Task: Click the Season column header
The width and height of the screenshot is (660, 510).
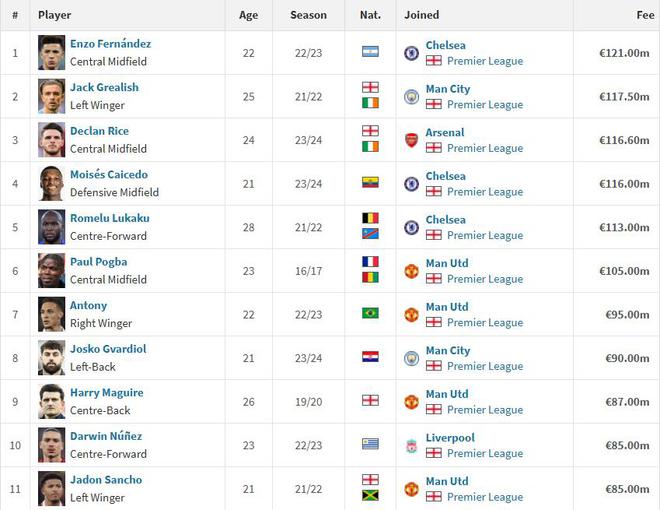Action: click(x=308, y=15)
